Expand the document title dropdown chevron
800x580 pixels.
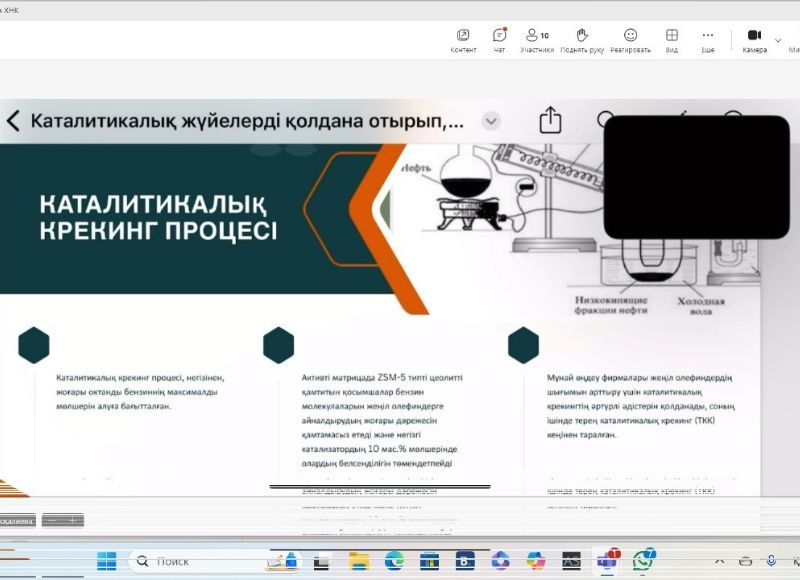(491, 121)
